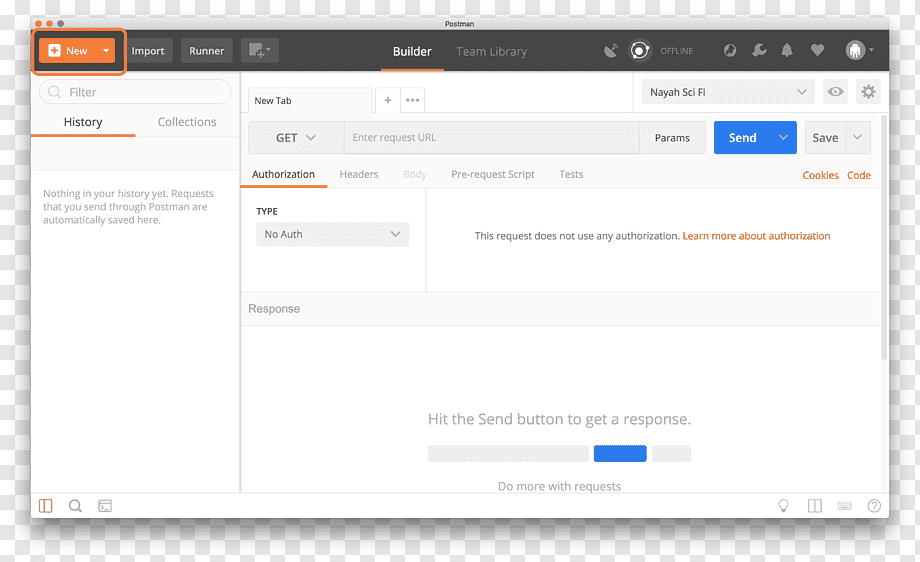
Task: Select the Collections tab in sidebar
Action: click(x=187, y=122)
